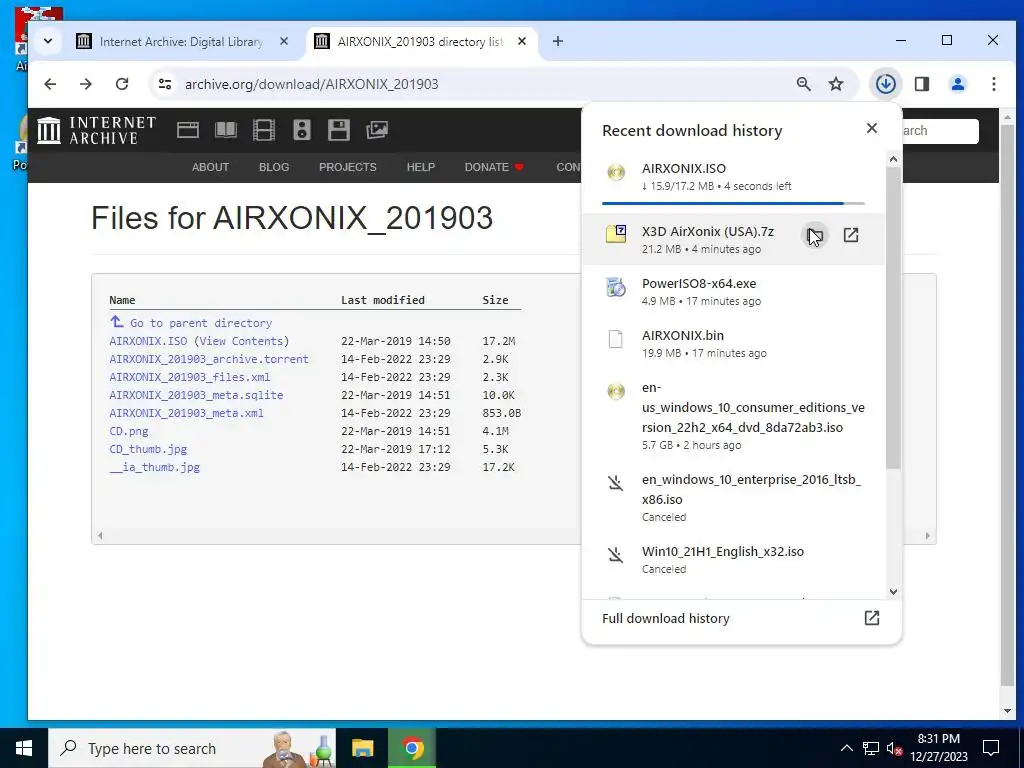Image resolution: width=1024 pixels, height=768 pixels.
Task: Open __ia_thumb.jpg file link
Action: pyautogui.click(x=155, y=467)
